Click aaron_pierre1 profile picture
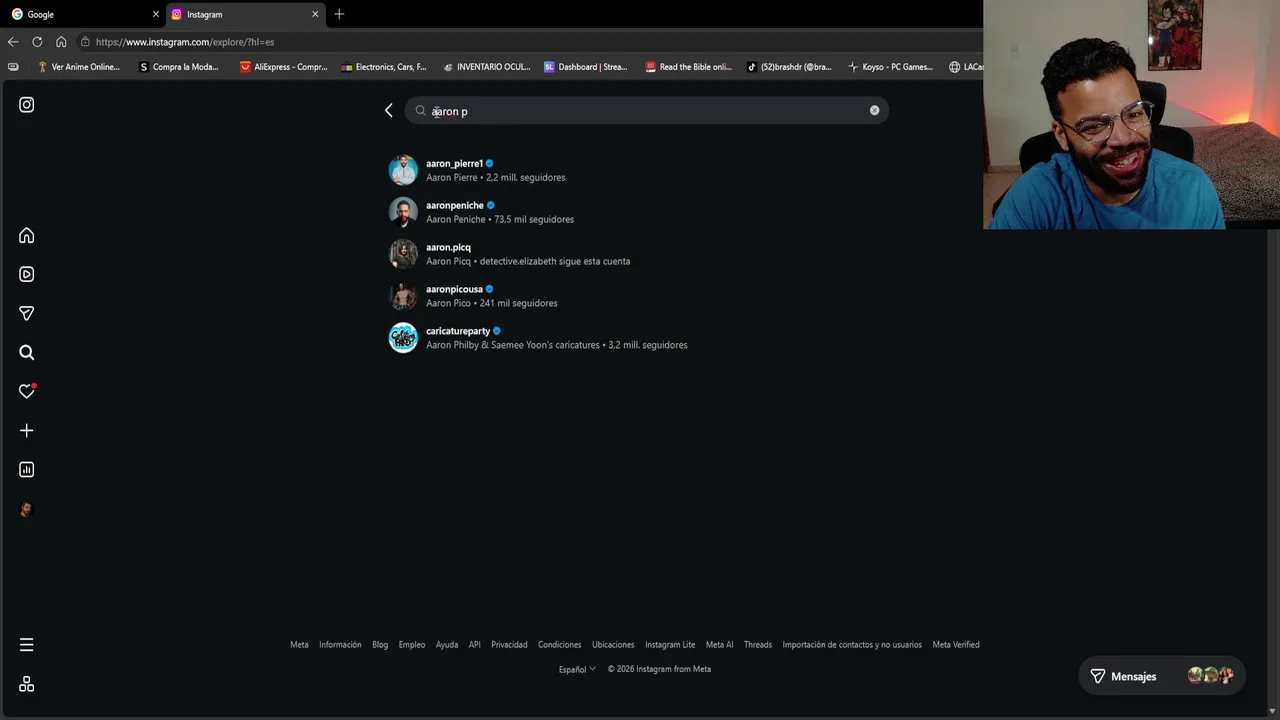This screenshot has width=1280, height=720. pos(403,170)
